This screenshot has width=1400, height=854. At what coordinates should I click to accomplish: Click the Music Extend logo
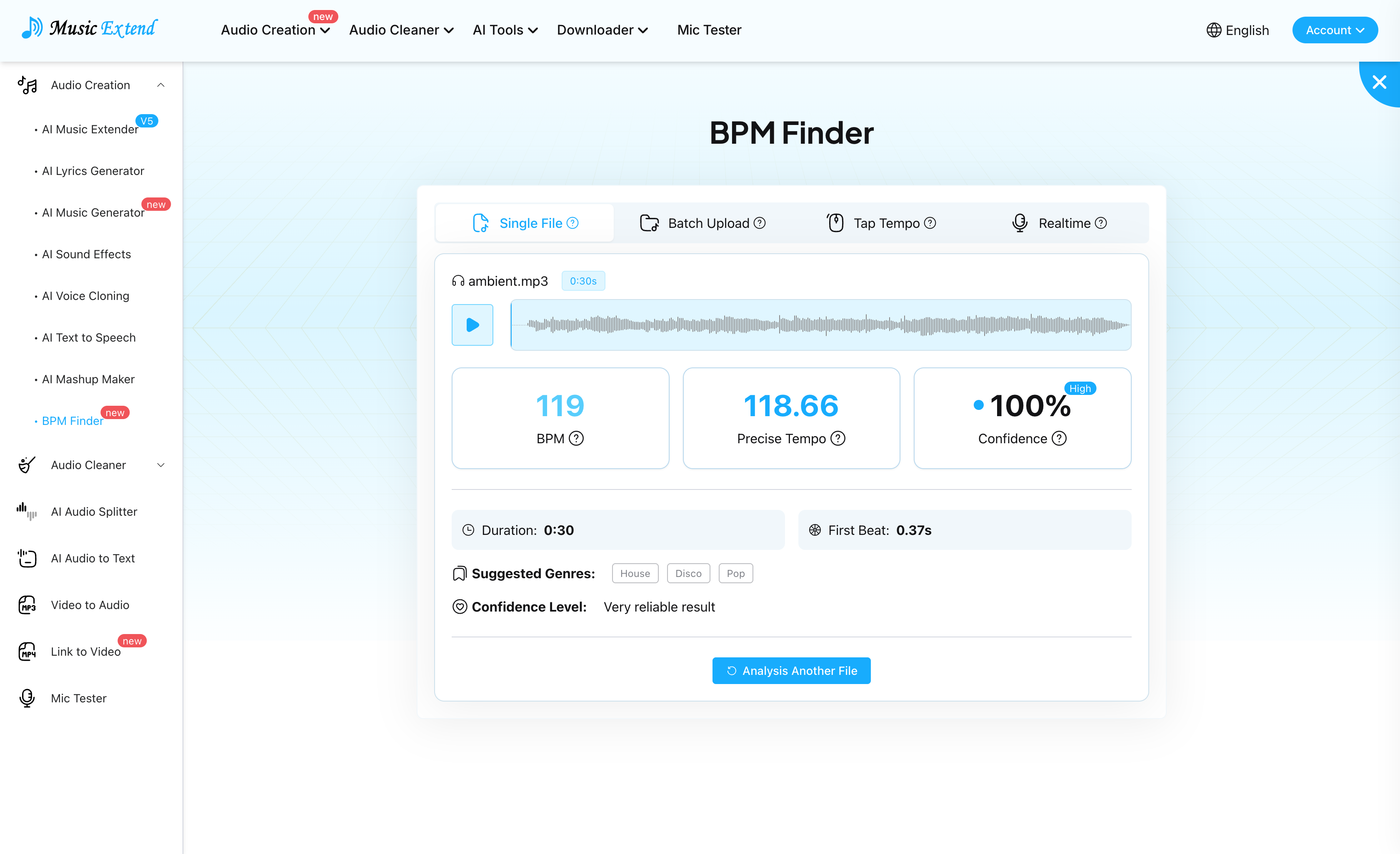tap(89, 28)
